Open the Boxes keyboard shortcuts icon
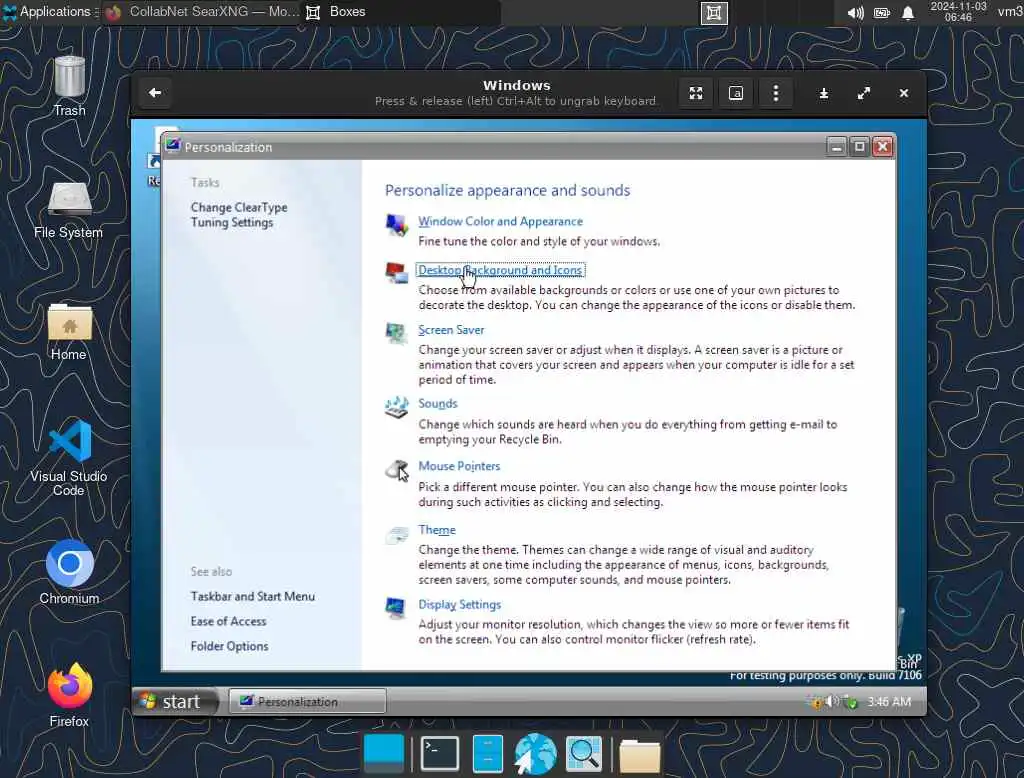 (x=736, y=93)
